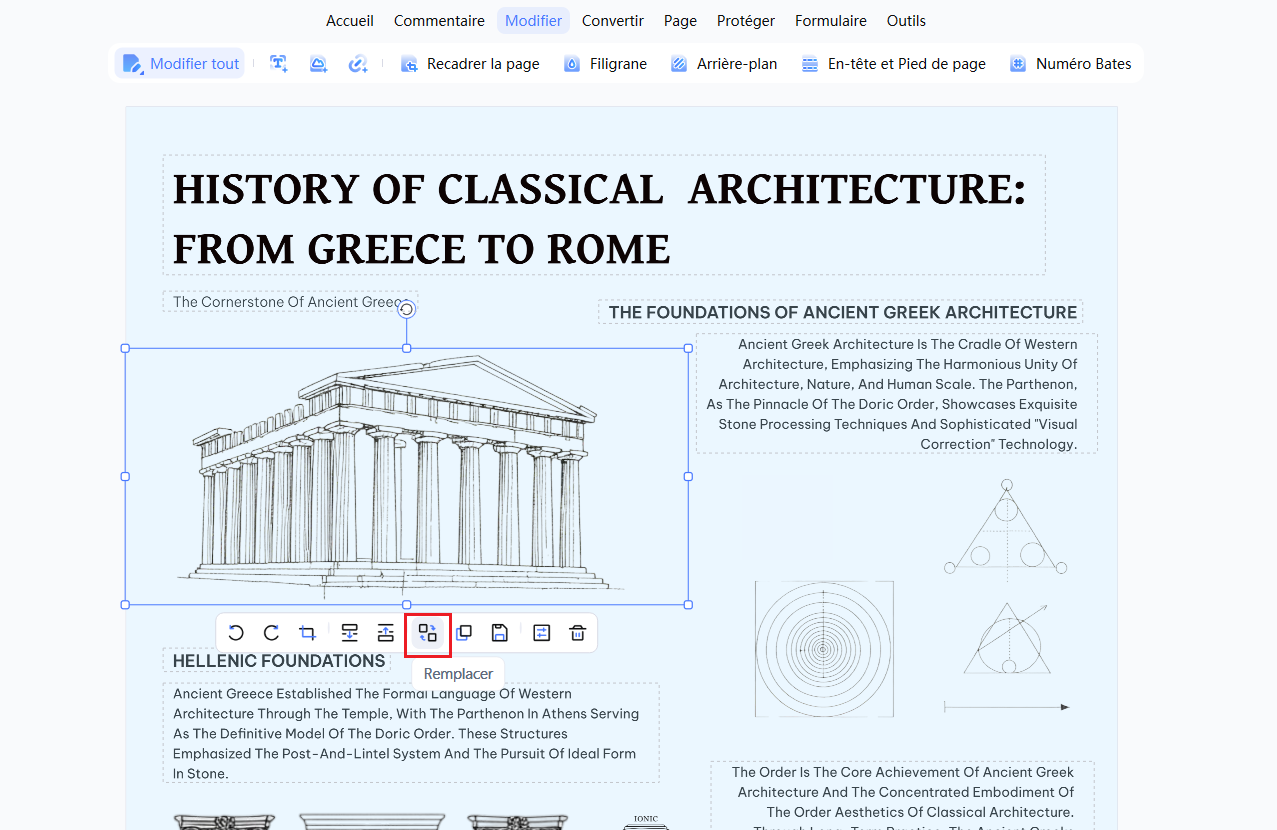Select the Parthenon temple sketch image

407,476
